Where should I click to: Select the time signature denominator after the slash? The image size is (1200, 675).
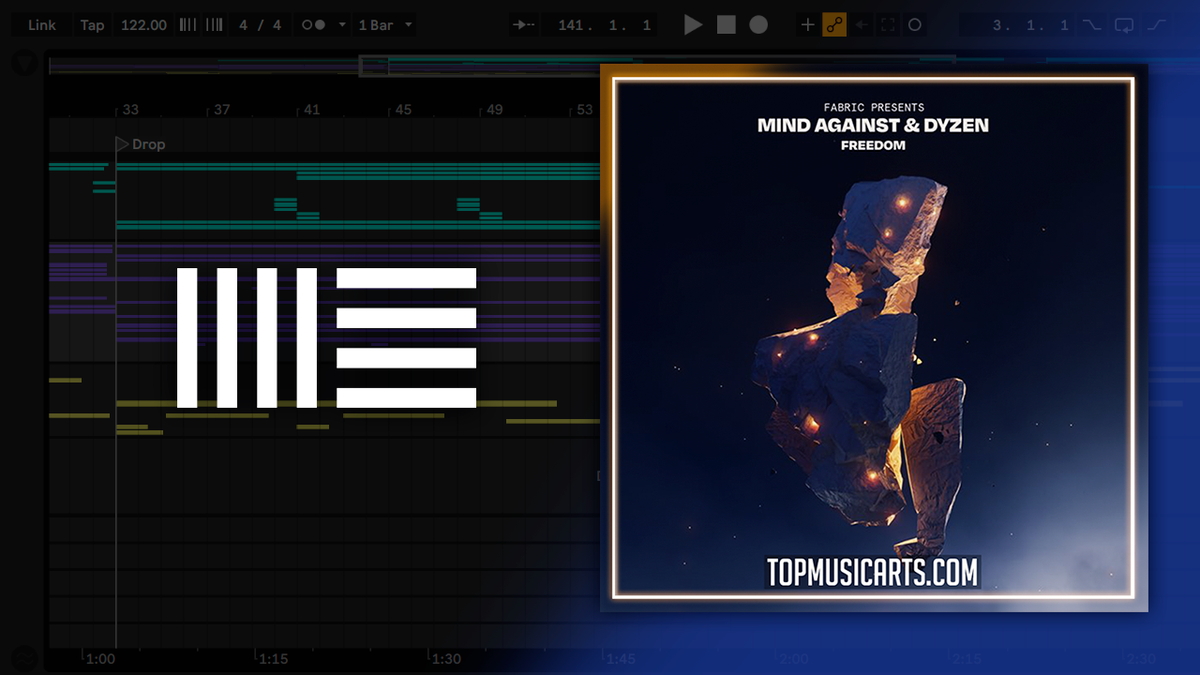point(277,25)
